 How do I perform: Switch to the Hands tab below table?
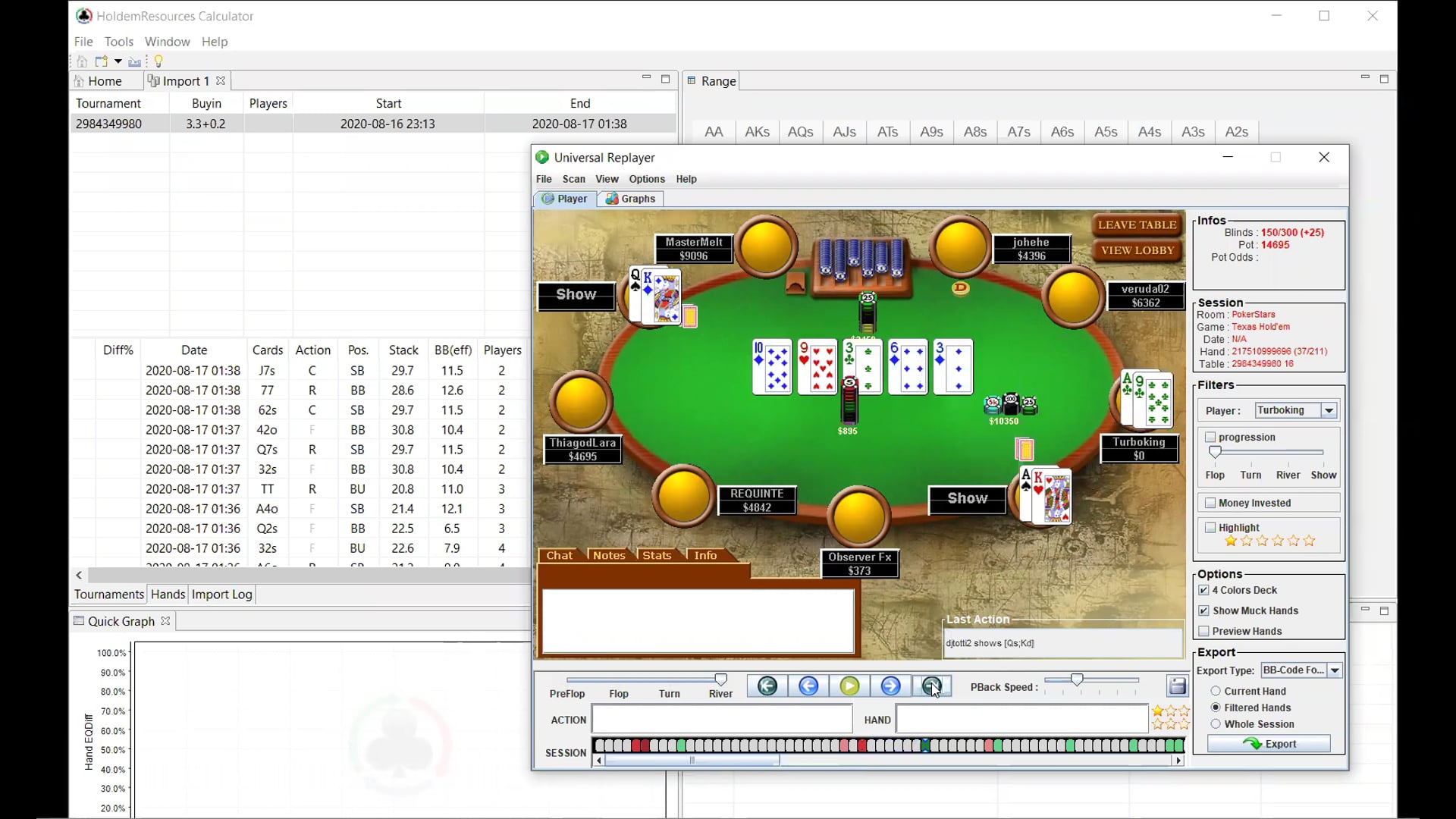(x=168, y=595)
